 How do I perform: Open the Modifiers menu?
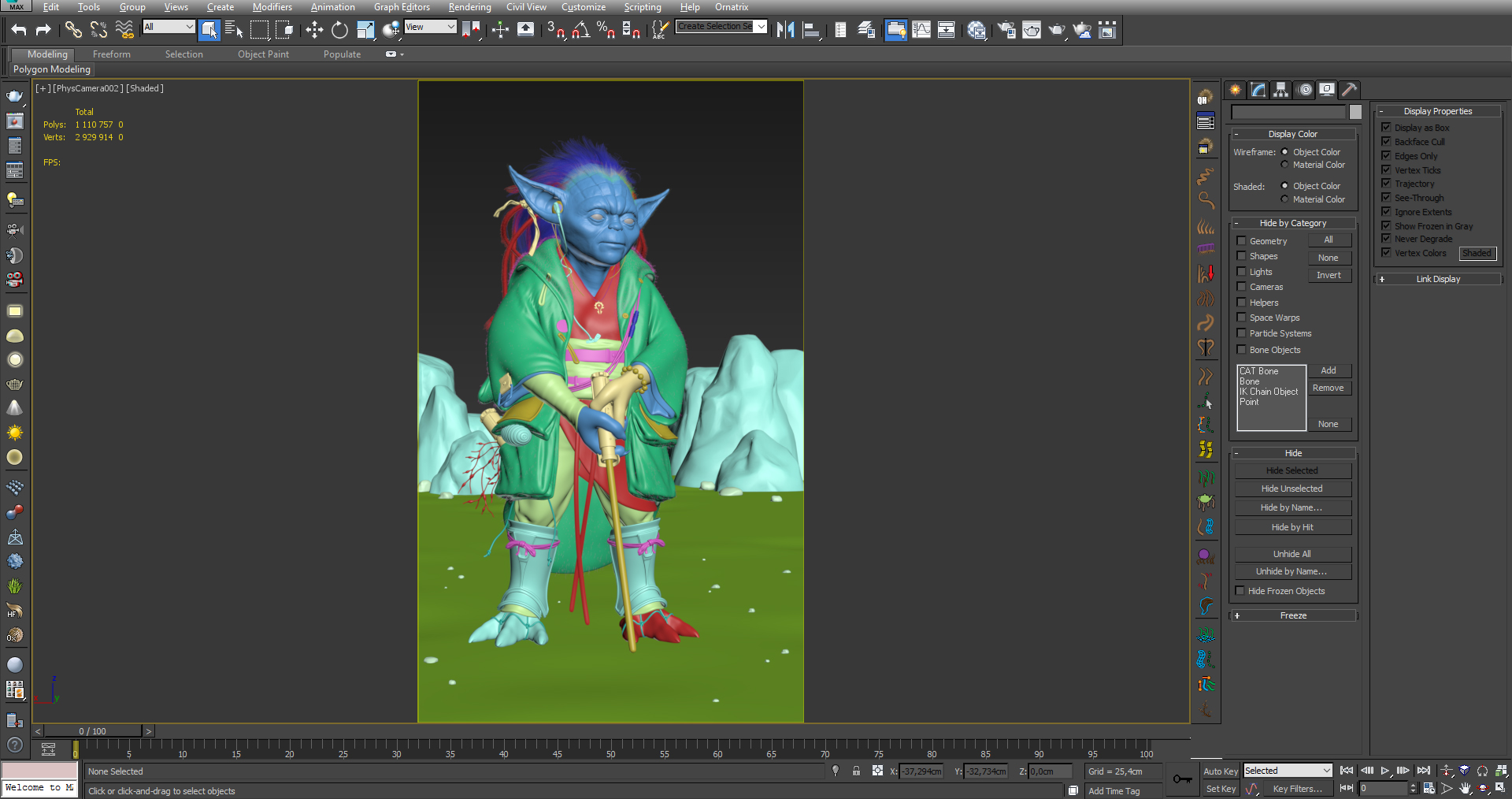(272, 7)
